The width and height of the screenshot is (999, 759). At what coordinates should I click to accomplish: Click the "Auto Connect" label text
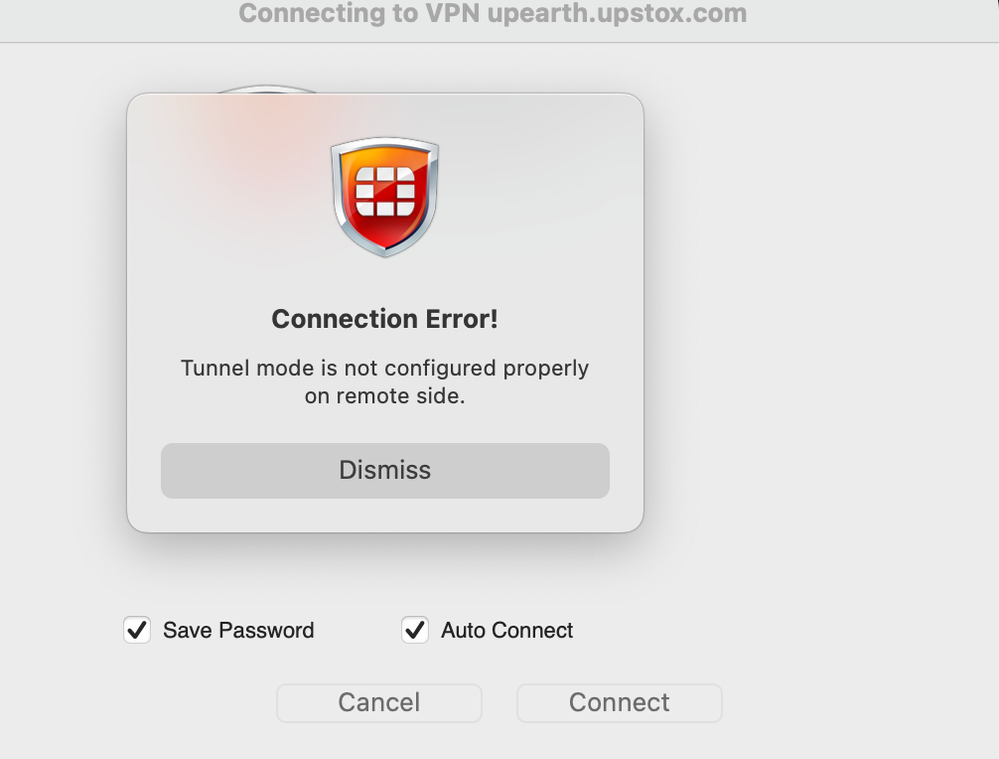[x=507, y=630]
